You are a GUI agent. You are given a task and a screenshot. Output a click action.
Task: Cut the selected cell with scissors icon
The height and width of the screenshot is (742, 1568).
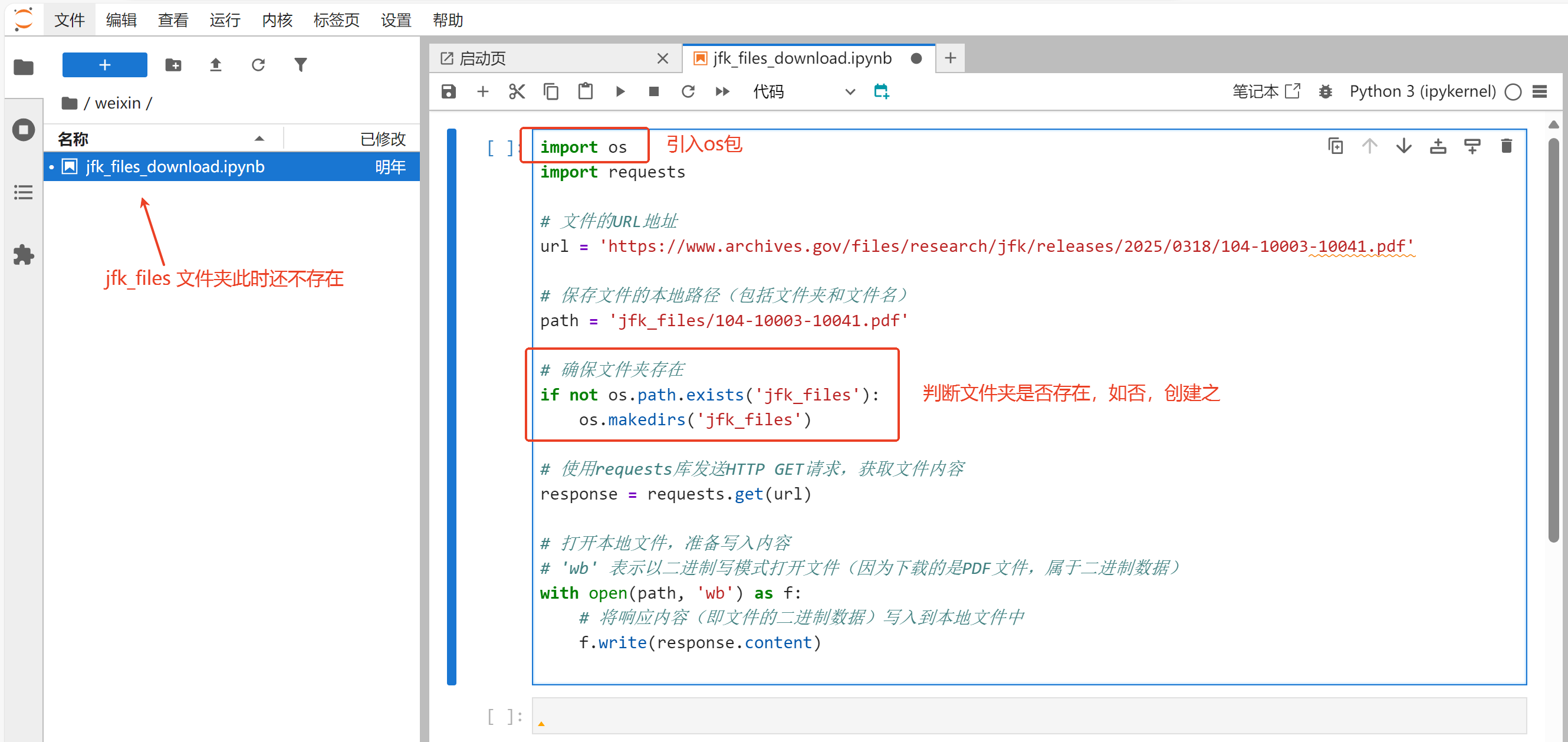click(x=517, y=91)
